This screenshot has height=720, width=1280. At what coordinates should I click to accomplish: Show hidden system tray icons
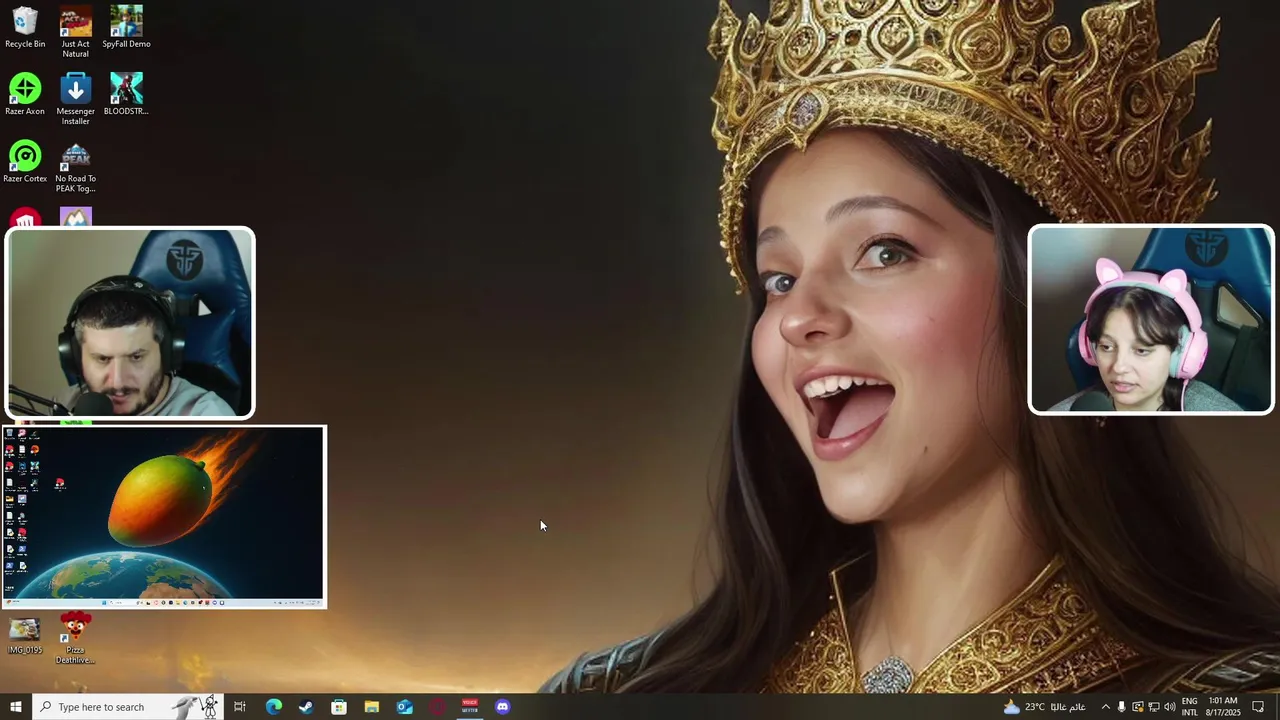coord(1105,707)
